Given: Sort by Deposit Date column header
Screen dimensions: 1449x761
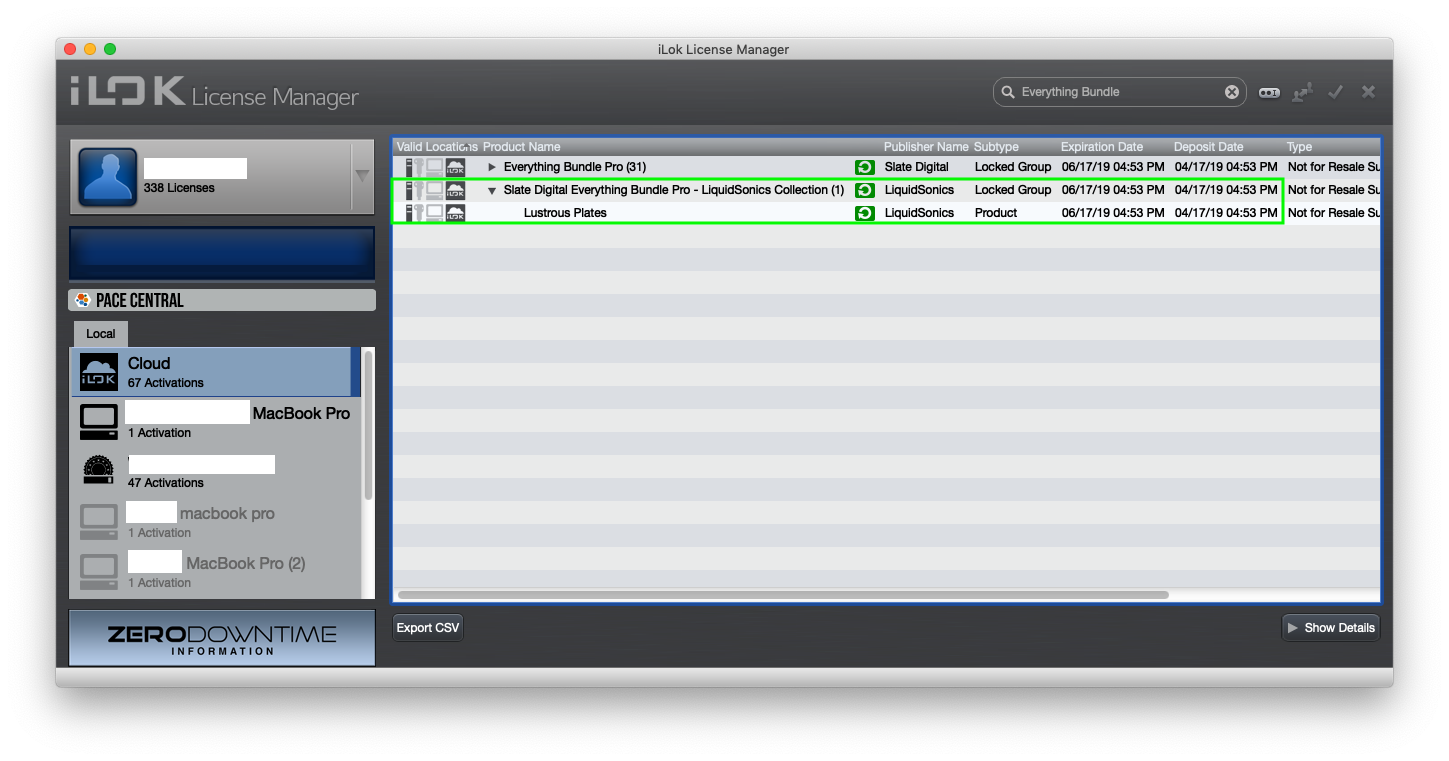Looking at the screenshot, I should pyautogui.click(x=1209, y=147).
